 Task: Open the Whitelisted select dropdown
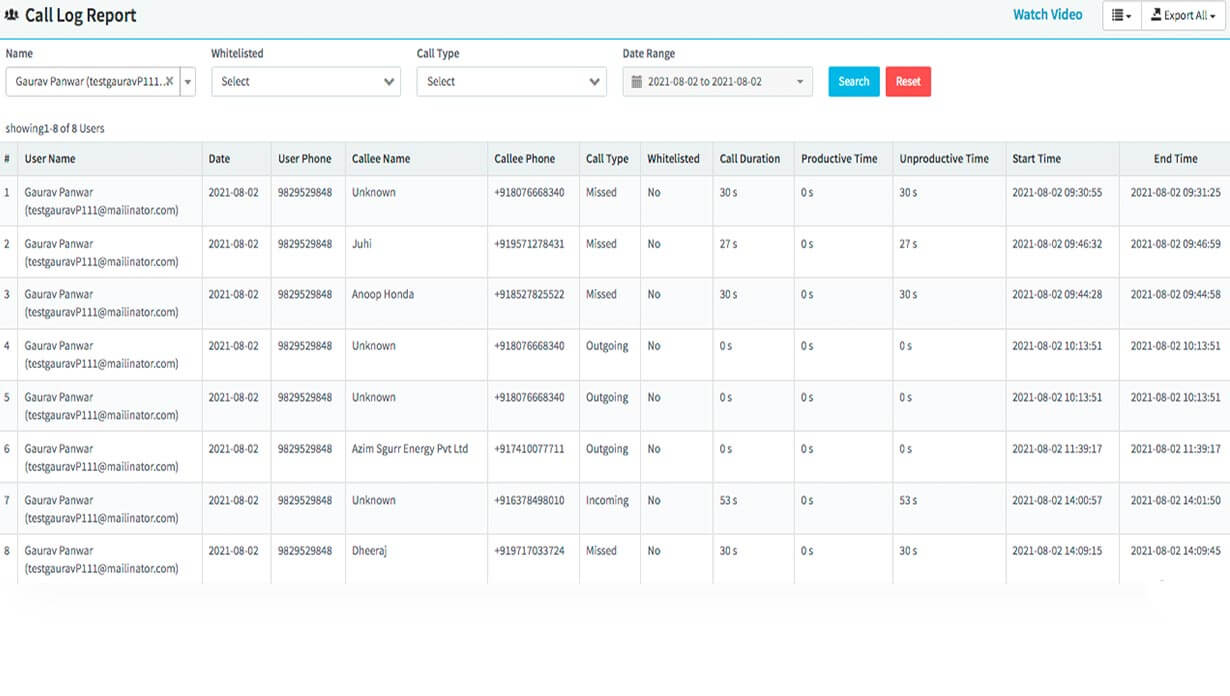tap(305, 82)
